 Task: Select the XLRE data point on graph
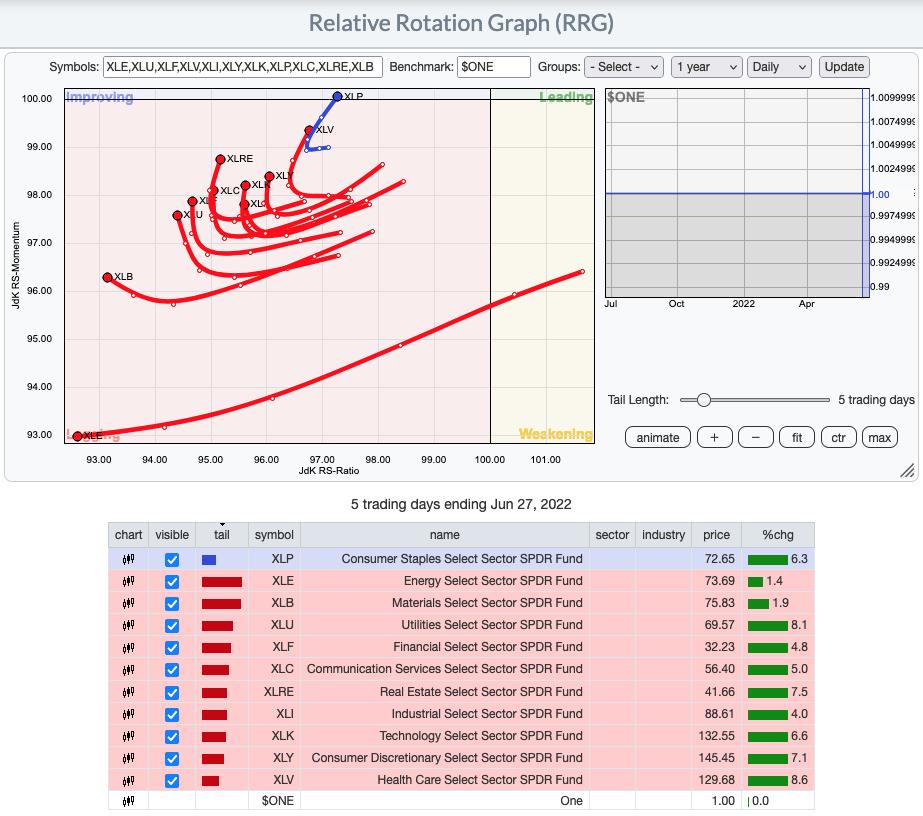pos(220,160)
